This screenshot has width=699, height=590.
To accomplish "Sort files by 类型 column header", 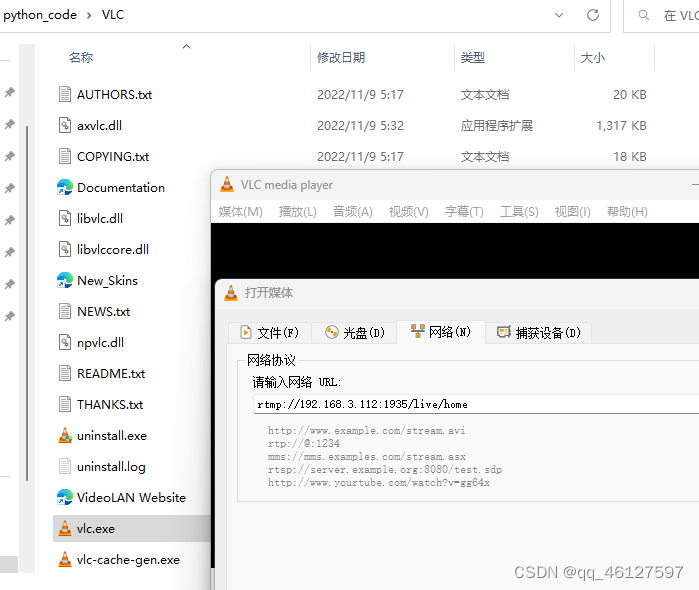I will pyautogui.click(x=473, y=58).
